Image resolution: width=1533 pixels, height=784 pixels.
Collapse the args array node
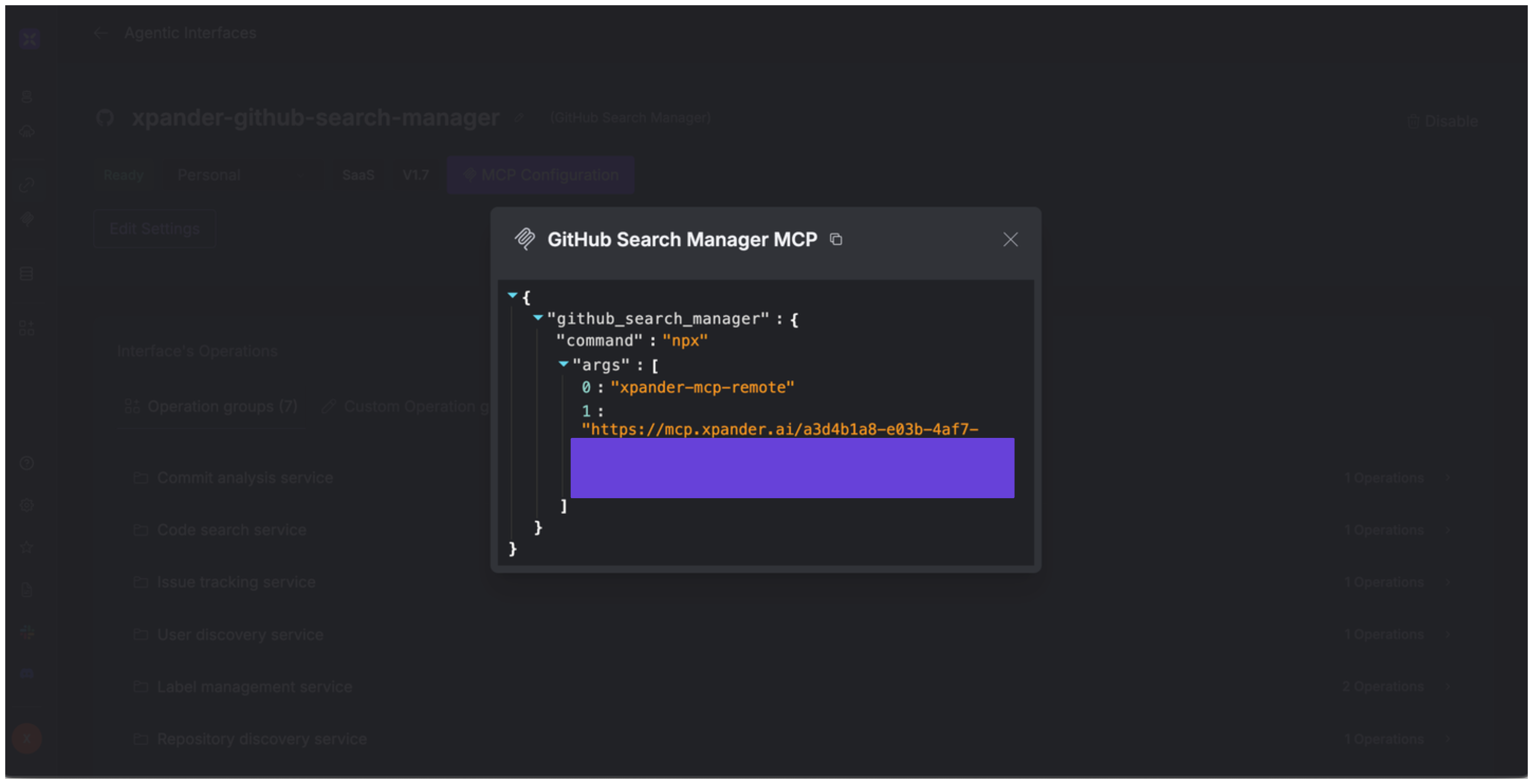(563, 363)
